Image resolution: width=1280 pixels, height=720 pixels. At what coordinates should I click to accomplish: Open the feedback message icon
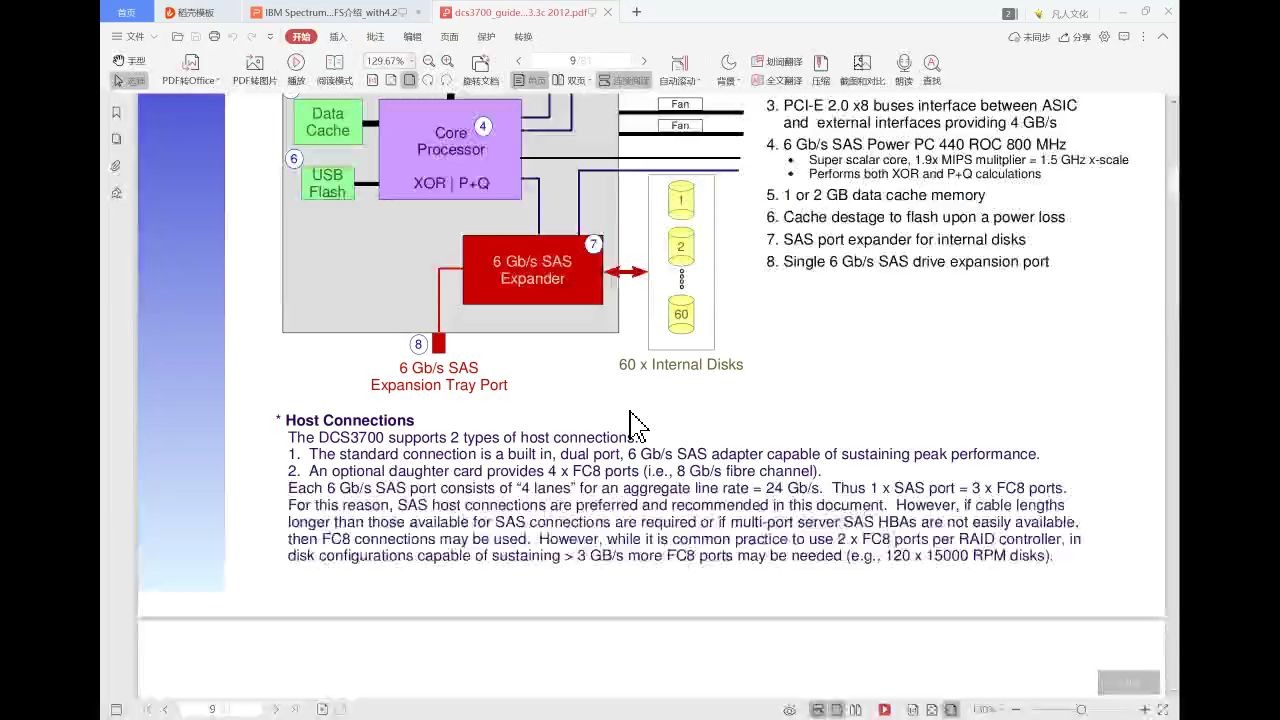click(x=1126, y=36)
